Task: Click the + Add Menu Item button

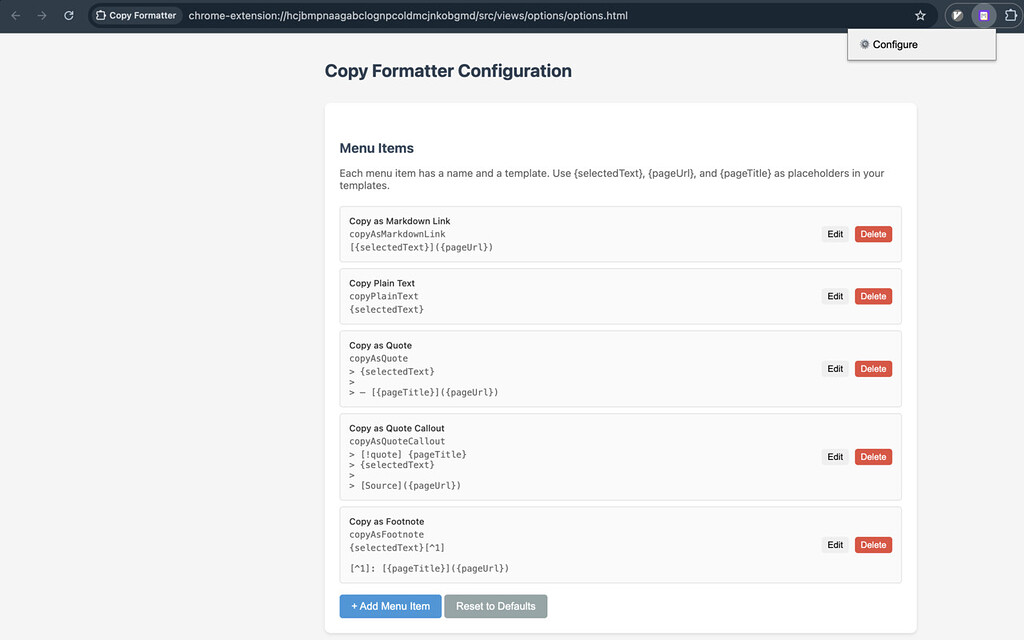Action: 390,605
